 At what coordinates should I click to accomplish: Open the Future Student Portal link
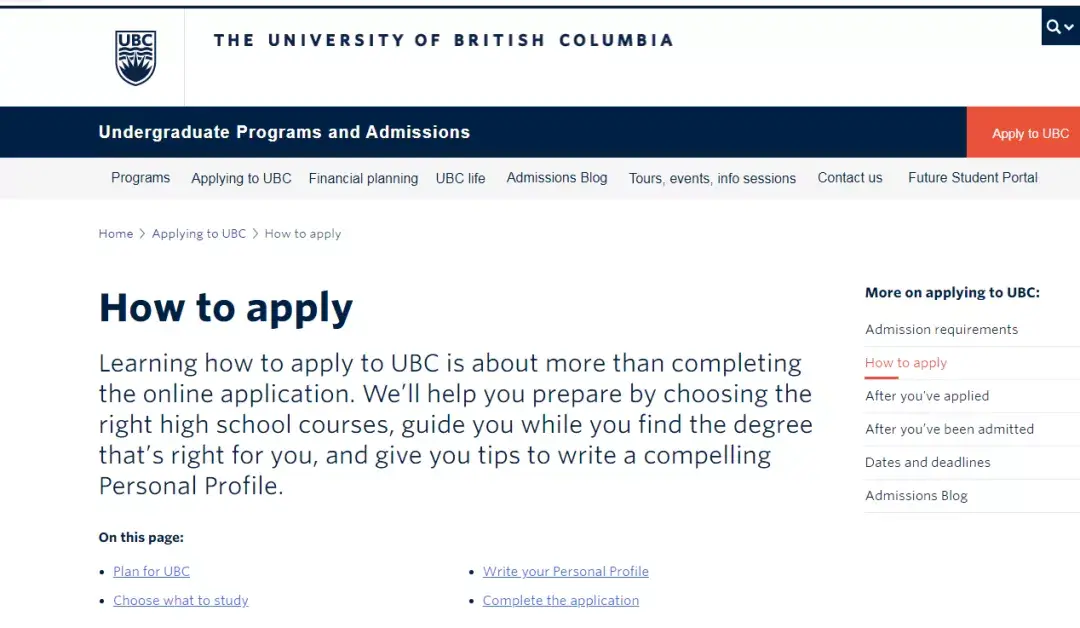point(972,178)
